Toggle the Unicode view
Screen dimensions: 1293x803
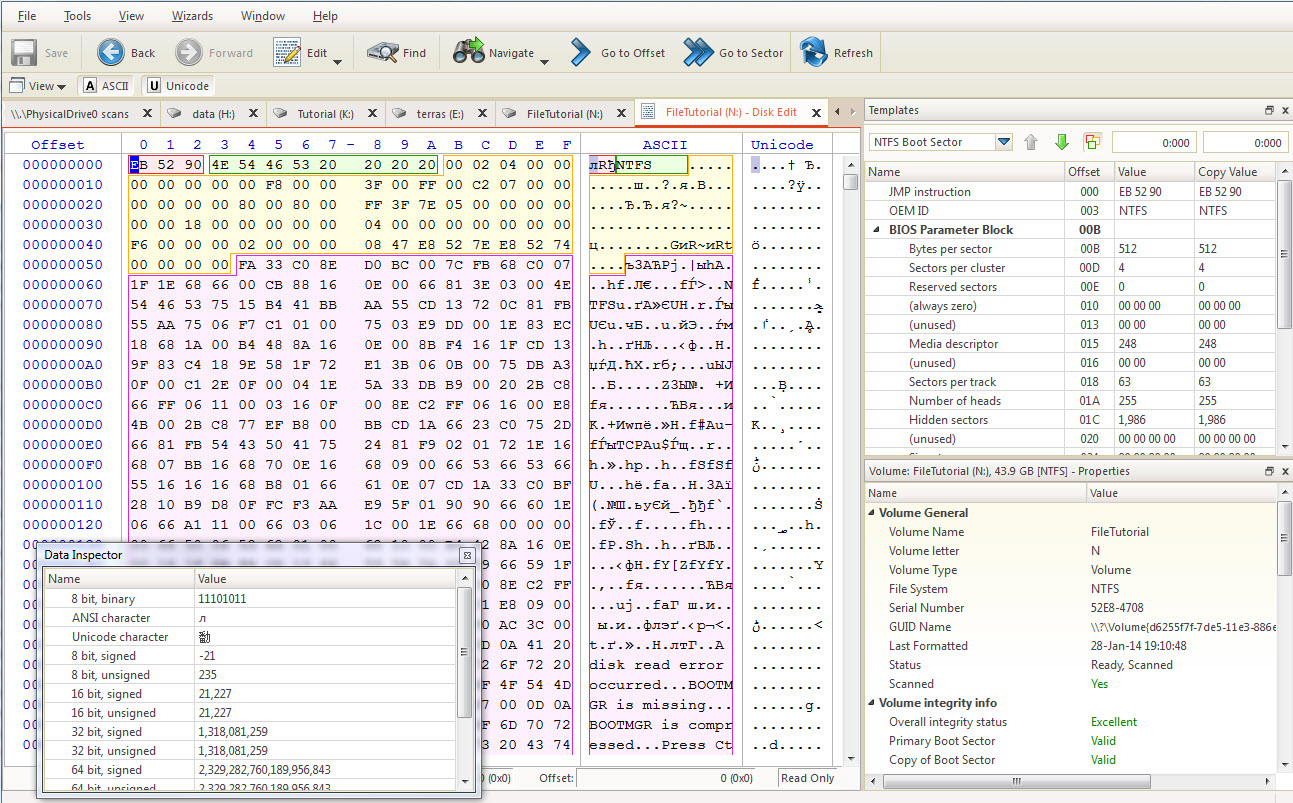tap(177, 86)
